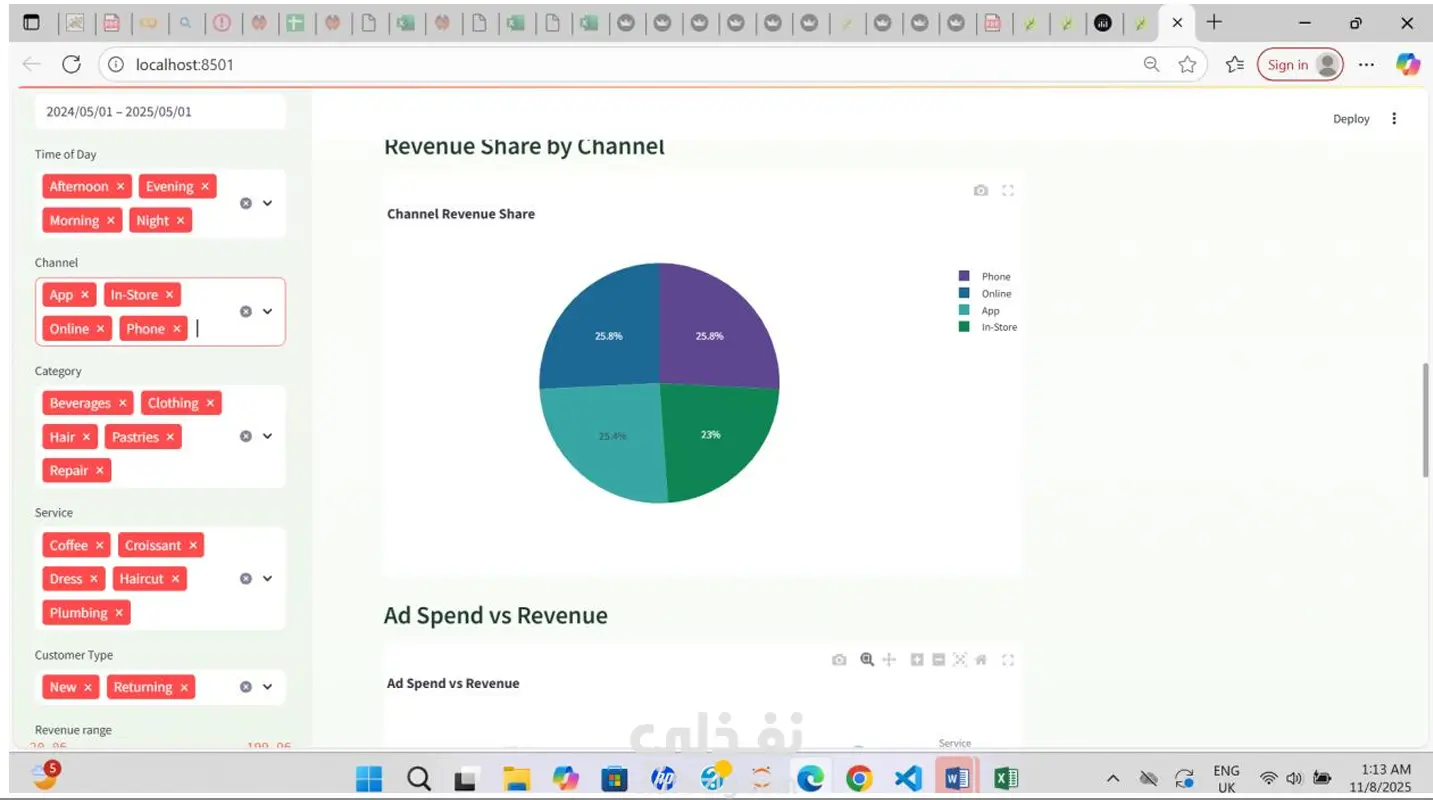1433x800 pixels.
Task: Open Edge tab actions menu
Action: tap(31, 23)
